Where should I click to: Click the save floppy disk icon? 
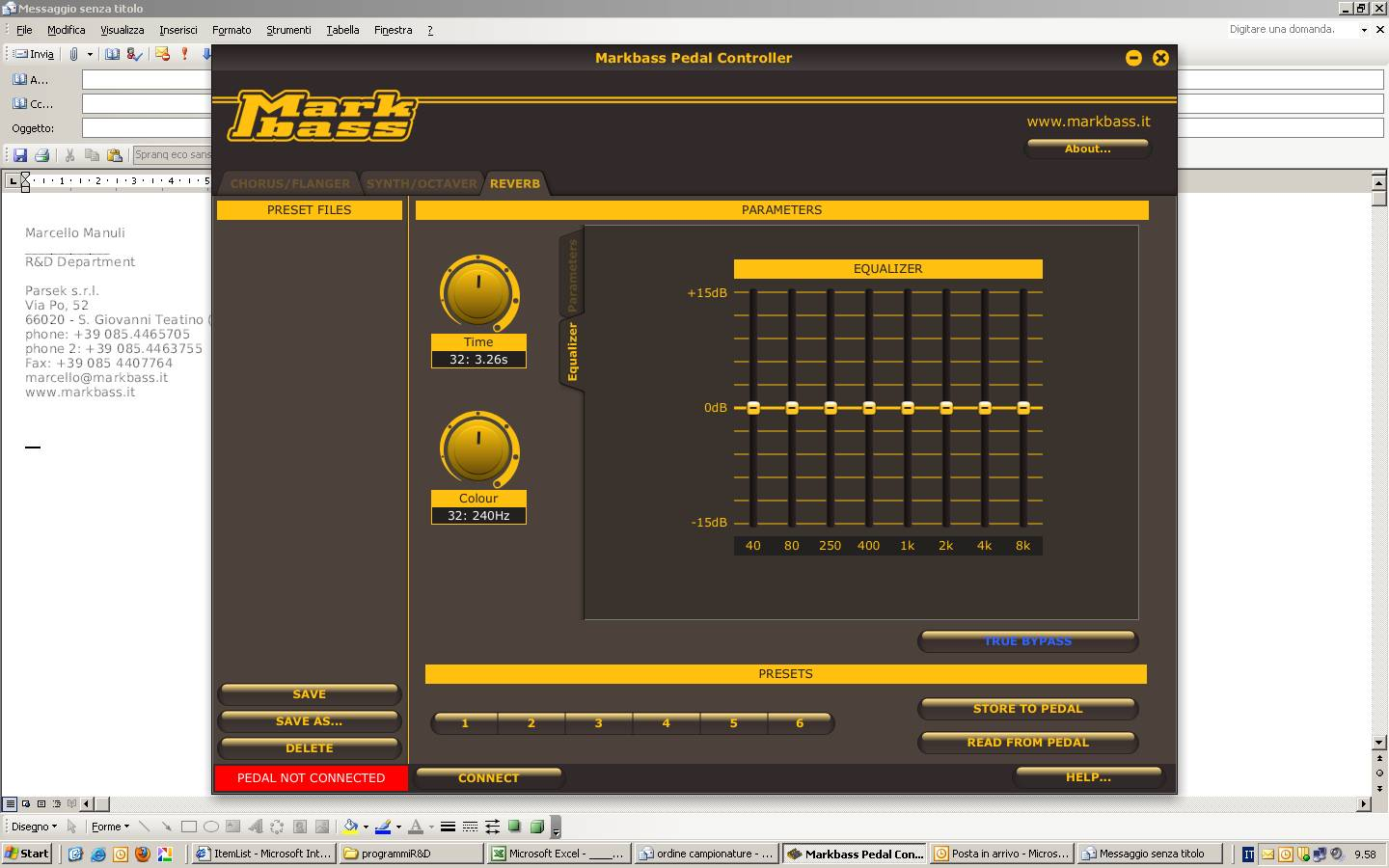[x=19, y=154]
